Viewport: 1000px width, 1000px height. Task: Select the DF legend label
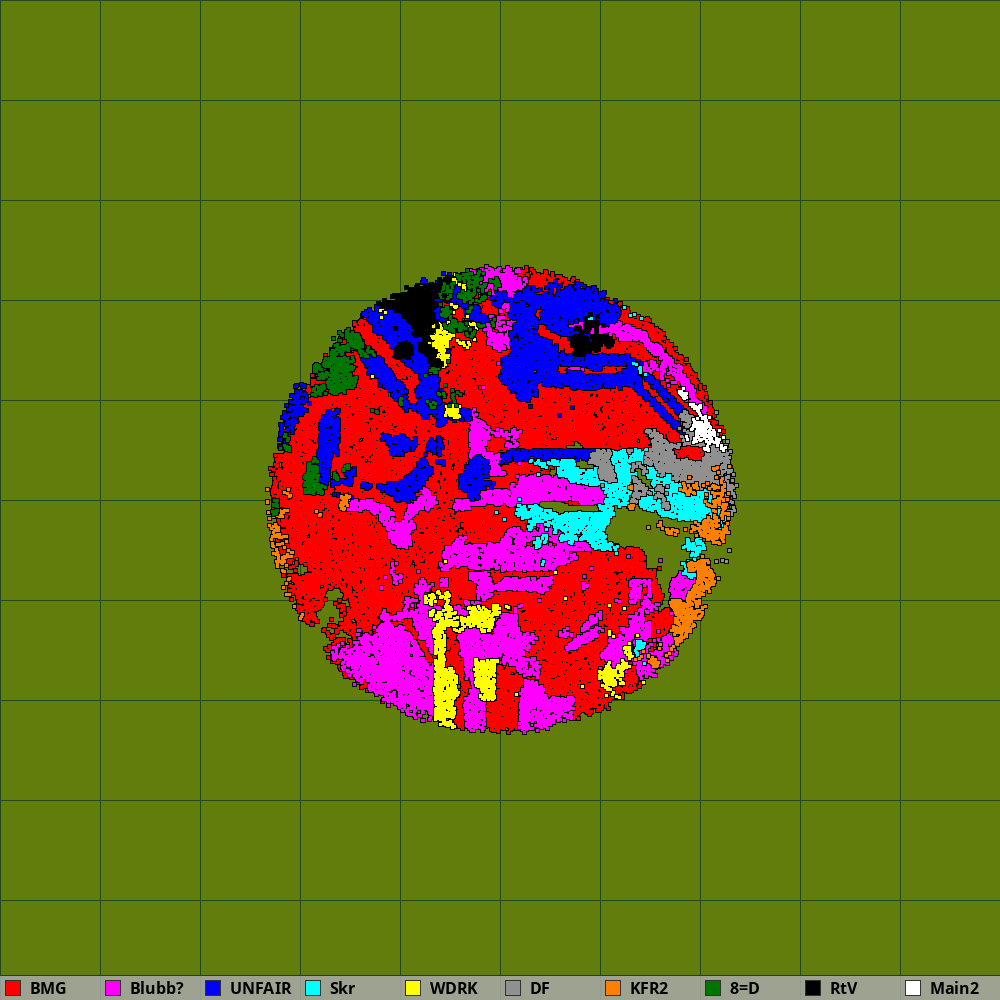(540, 988)
